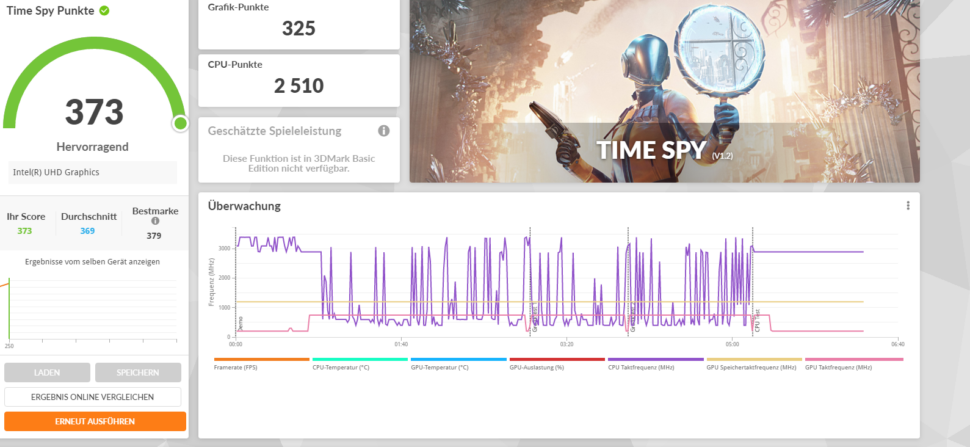Toggle CPU-Temperatur (°C) legend swatch
Screen dimensions: 970x447
(360, 359)
